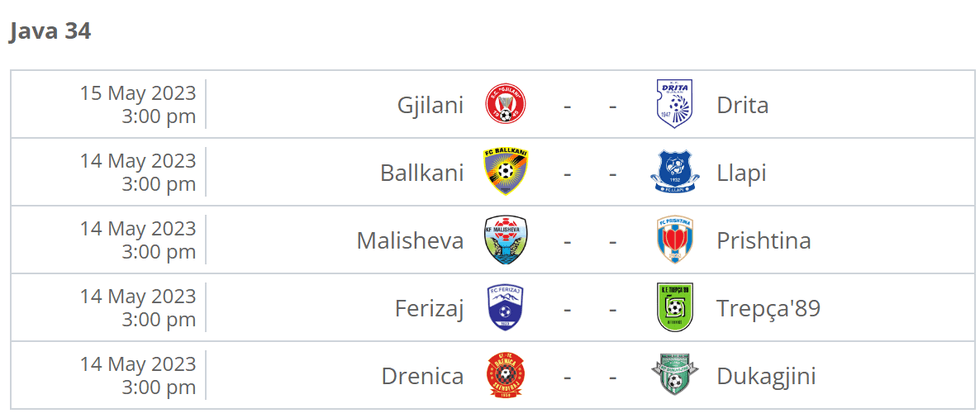The width and height of the screenshot is (980, 413).
Task: Visit the Trepça'89 team link
Action: (768, 309)
